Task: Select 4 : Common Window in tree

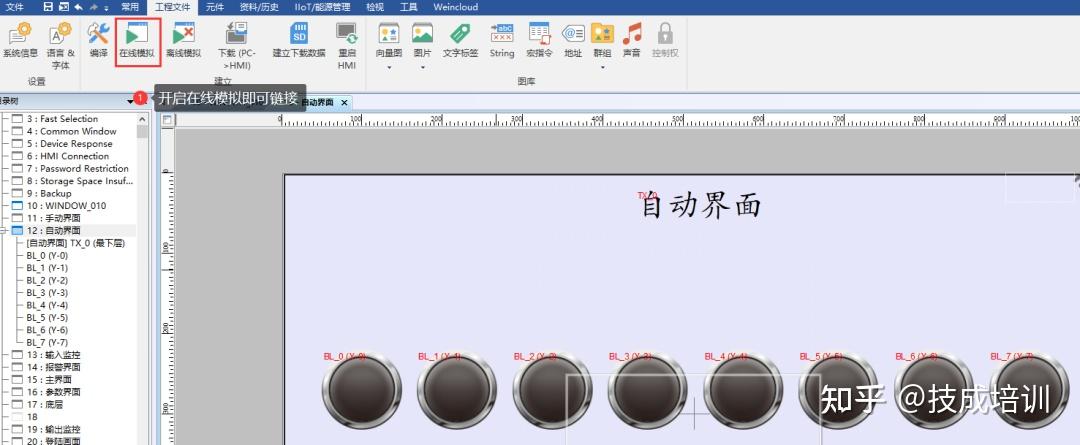Action: [72, 132]
